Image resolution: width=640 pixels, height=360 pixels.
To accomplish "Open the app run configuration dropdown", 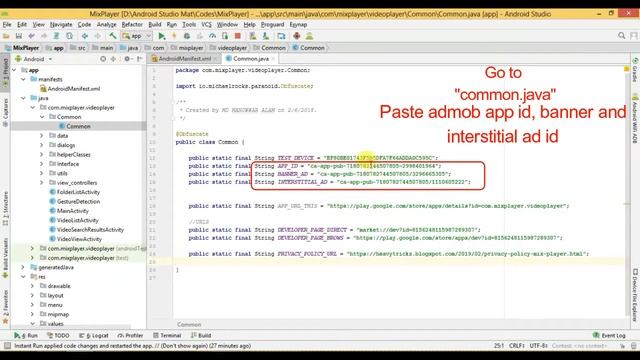I will tap(137, 36).
